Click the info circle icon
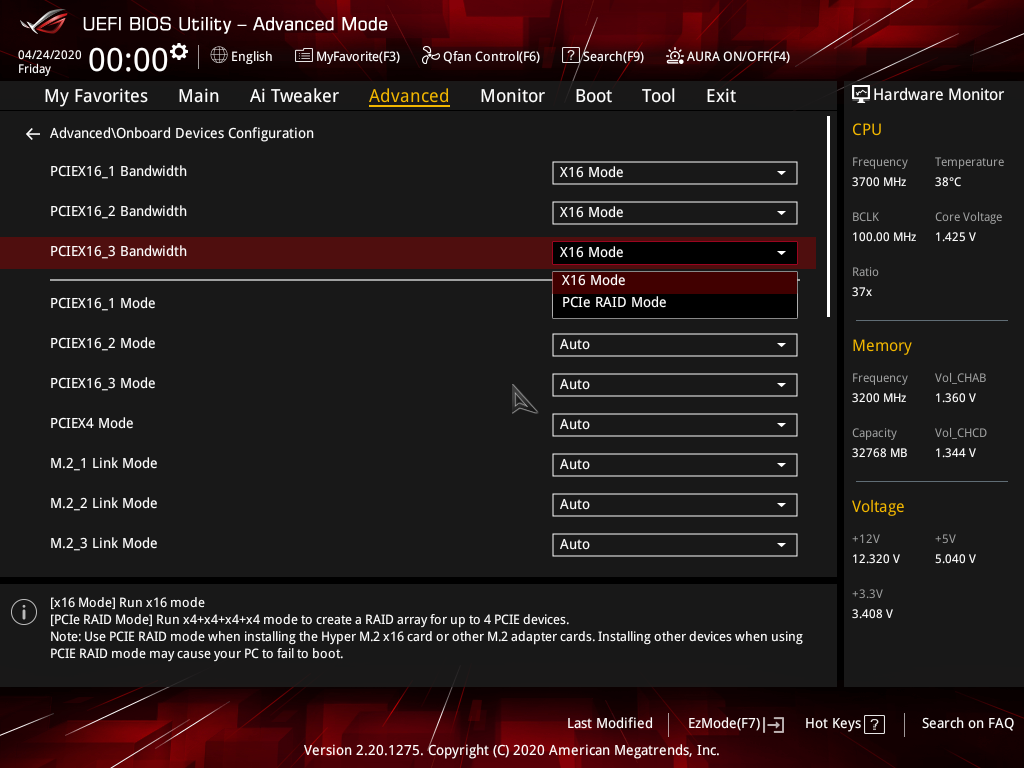The image size is (1024, 768). click(x=24, y=612)
